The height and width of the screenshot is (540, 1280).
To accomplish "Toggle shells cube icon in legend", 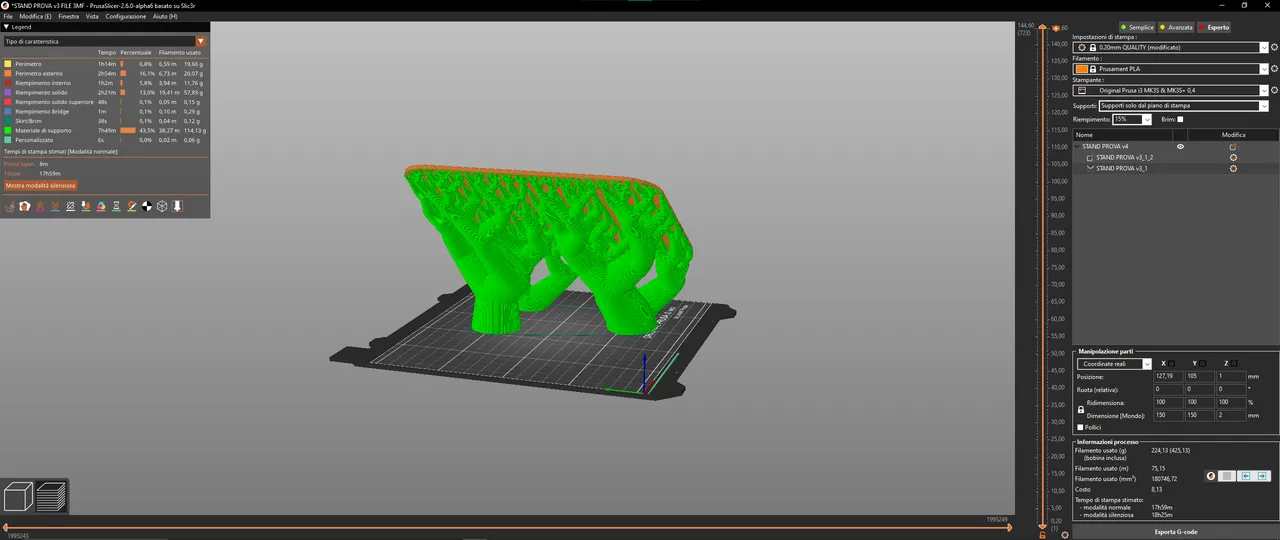I will [162, 206].
